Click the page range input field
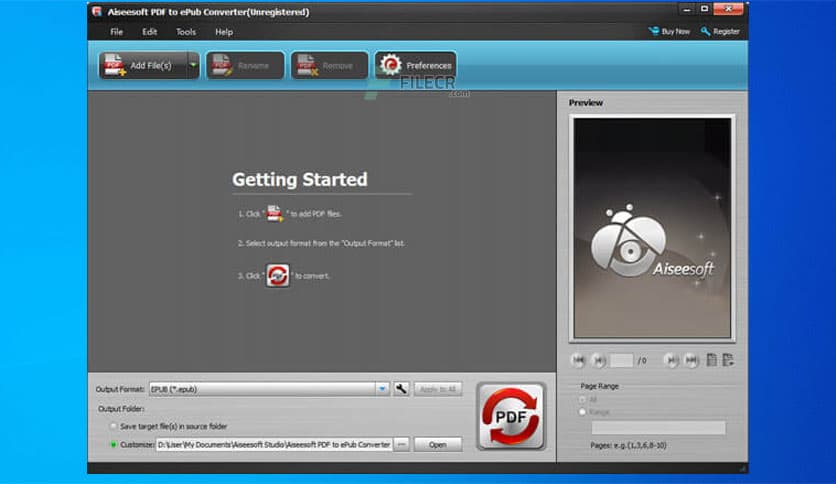This screenshot has height=484, width=836. tap(658, 427)
